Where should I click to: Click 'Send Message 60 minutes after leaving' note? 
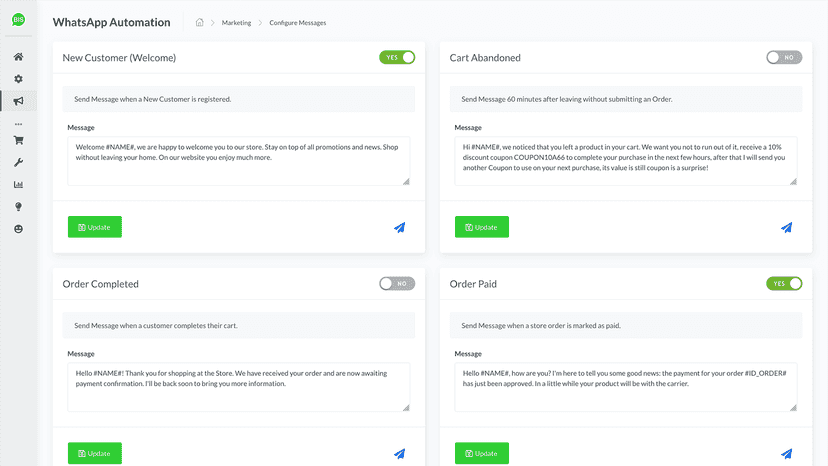[567, 99]
